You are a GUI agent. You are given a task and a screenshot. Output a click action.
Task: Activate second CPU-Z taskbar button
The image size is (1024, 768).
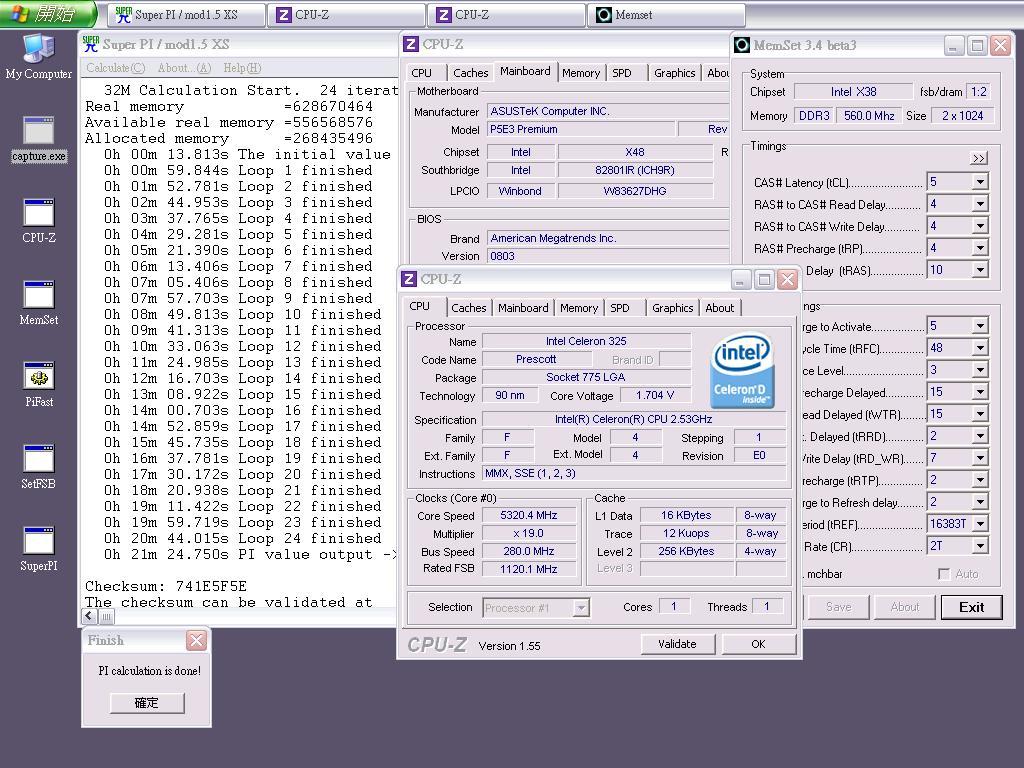[x=506, y=14]
